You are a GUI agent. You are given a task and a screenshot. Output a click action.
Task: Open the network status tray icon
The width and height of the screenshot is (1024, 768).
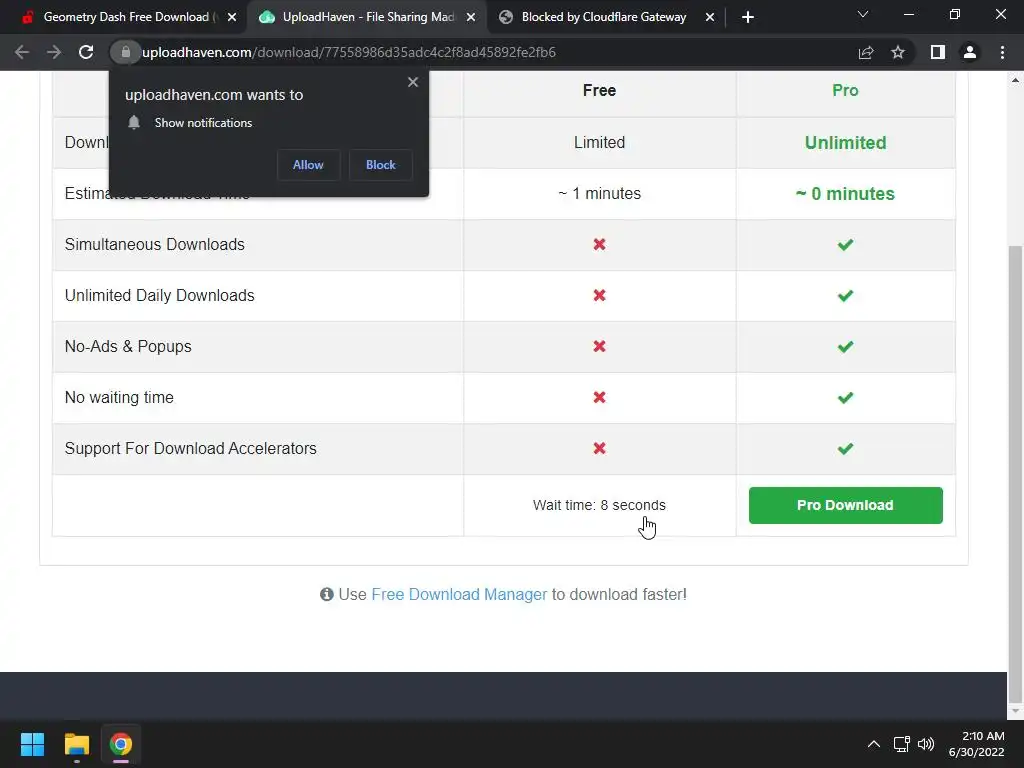click(x=902, y=744)
